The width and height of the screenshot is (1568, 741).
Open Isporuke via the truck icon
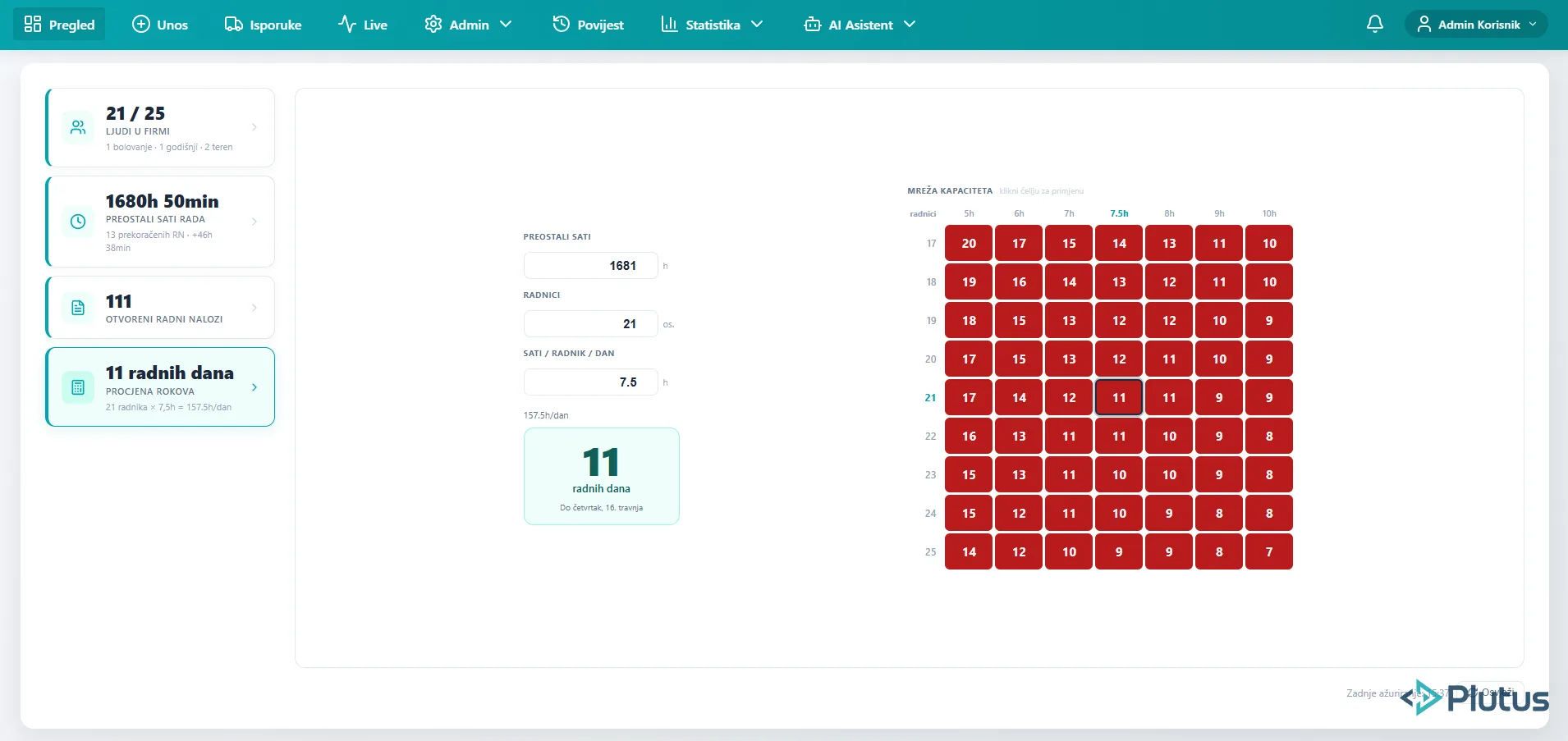[x=234, y=24]
